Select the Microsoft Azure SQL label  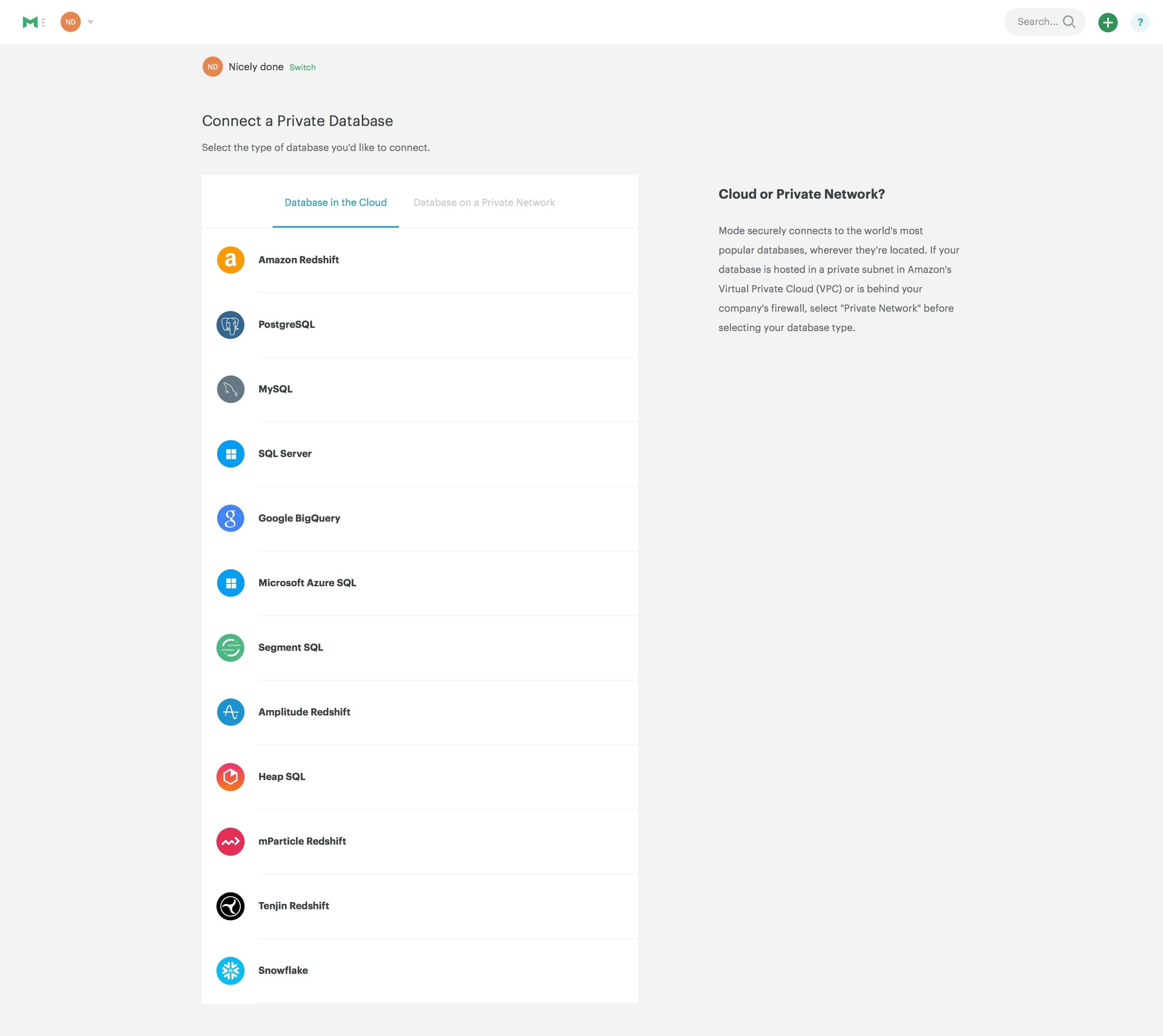(307, 583)
